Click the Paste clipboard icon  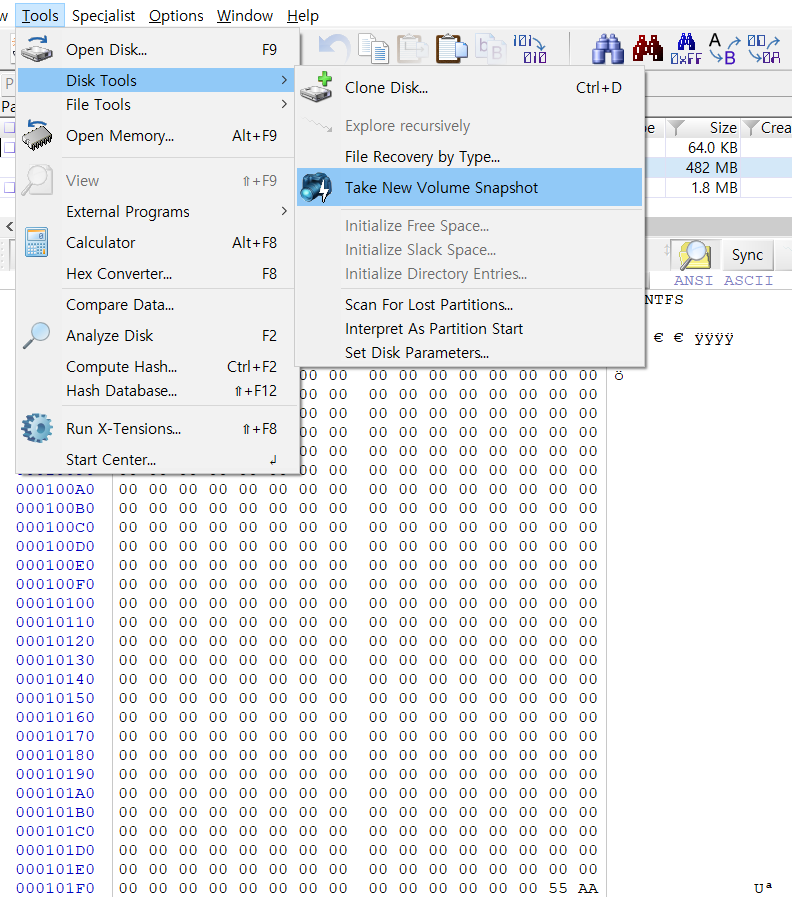click(451, 48)
